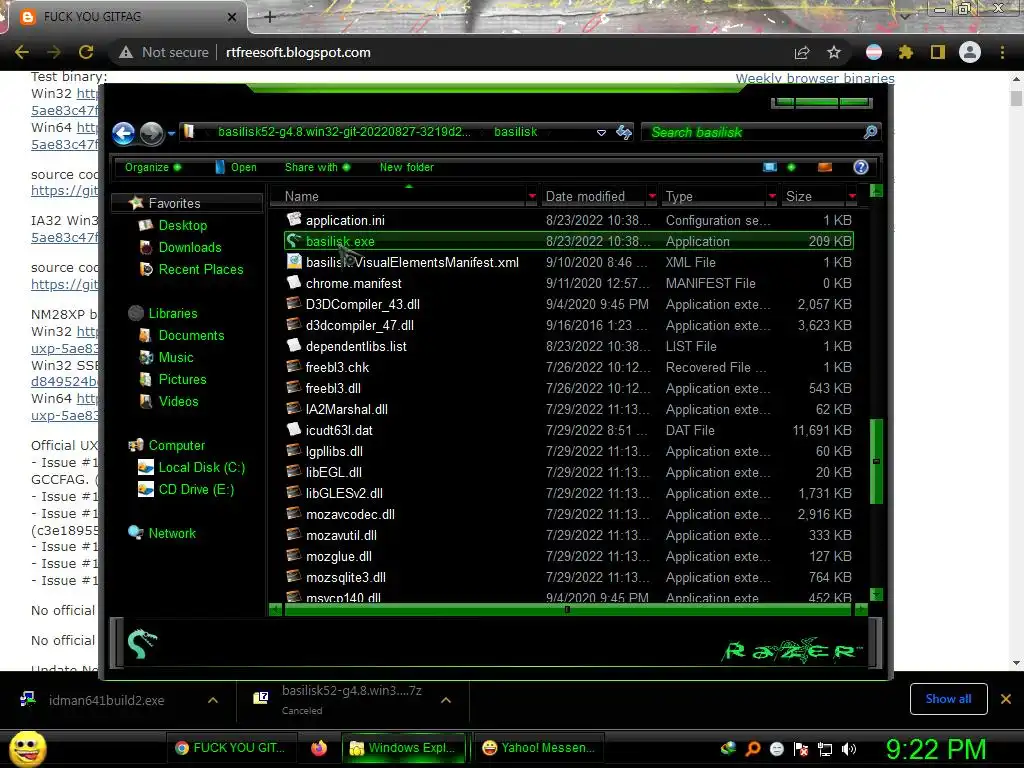Select the mozglue.dll file
Screen dimensions: 1024x768
(x=338, y=556)
